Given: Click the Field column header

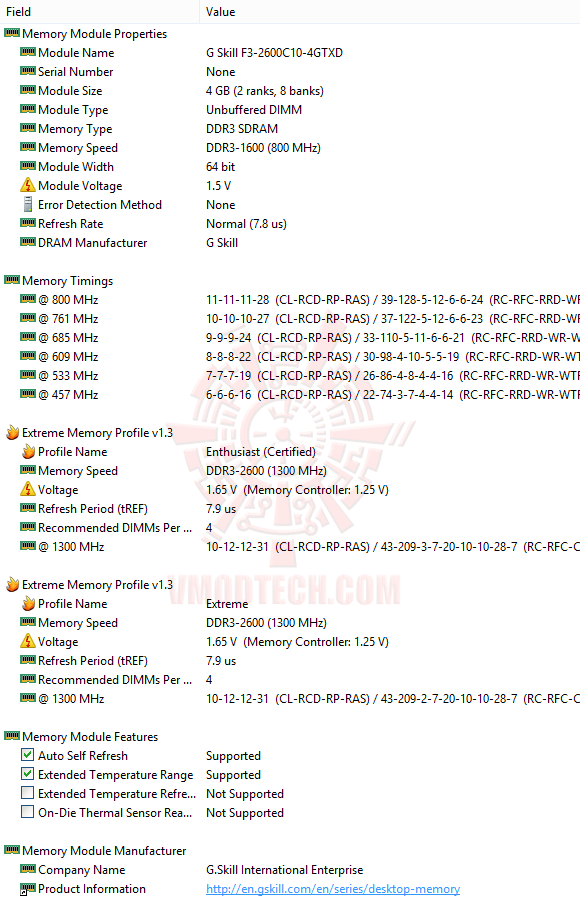Looking at the screenshot, I should (x=100, y=12).
